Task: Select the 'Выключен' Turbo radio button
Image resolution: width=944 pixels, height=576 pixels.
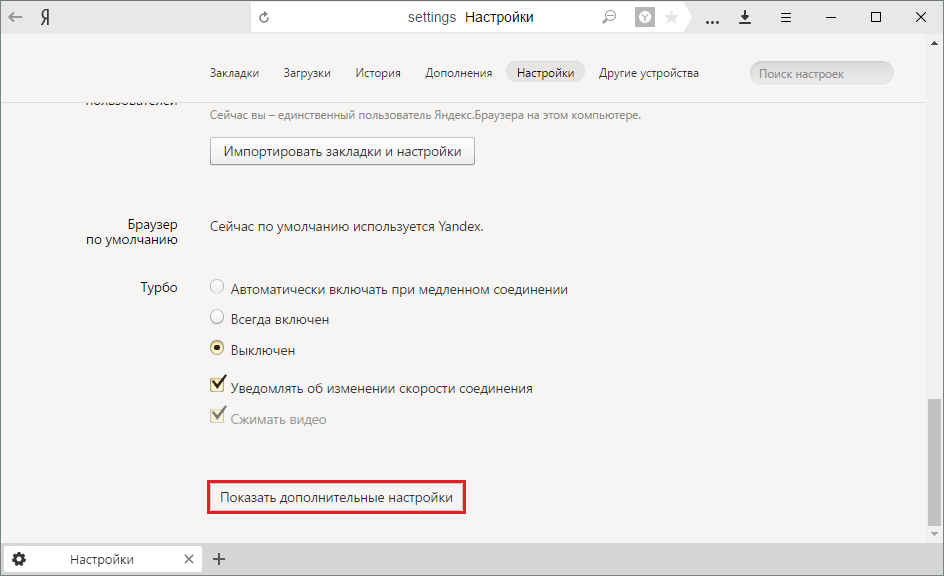Action: coord(217,349)
